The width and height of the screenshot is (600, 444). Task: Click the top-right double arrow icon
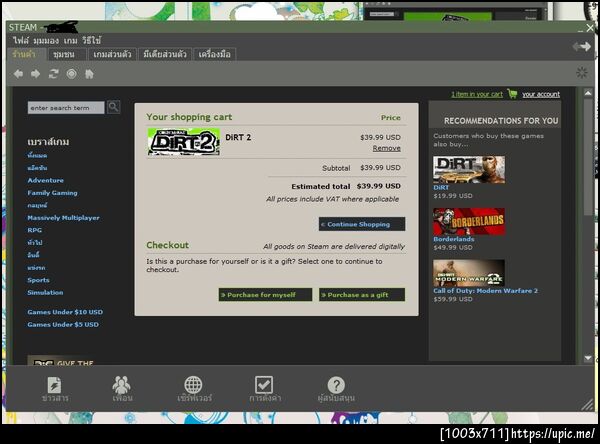point(582,47)
